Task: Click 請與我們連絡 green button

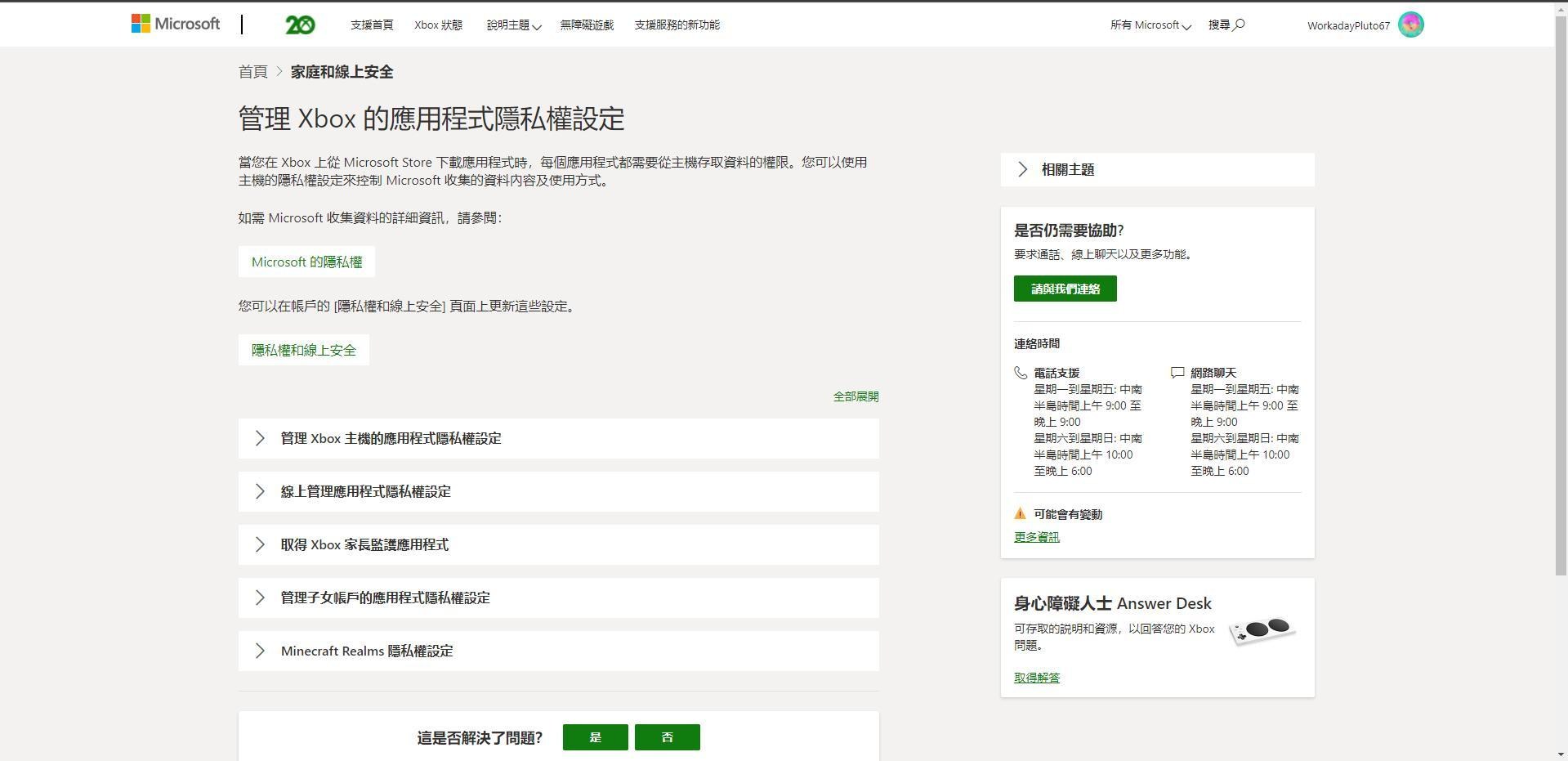Action: tap(1065, 289)
